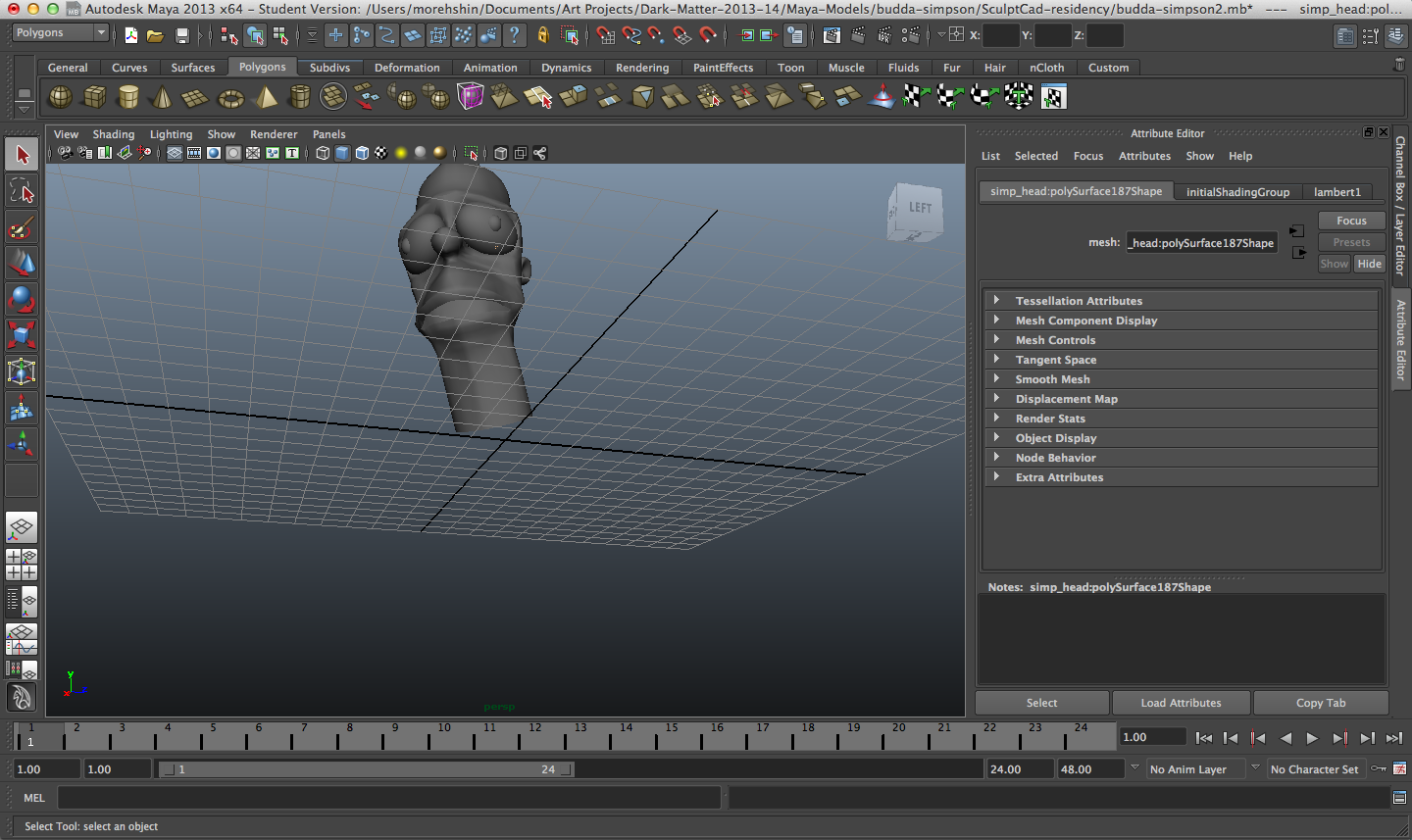Create a polygon sphere from shelf
The image size is (1412, 840).
(60, 97)
